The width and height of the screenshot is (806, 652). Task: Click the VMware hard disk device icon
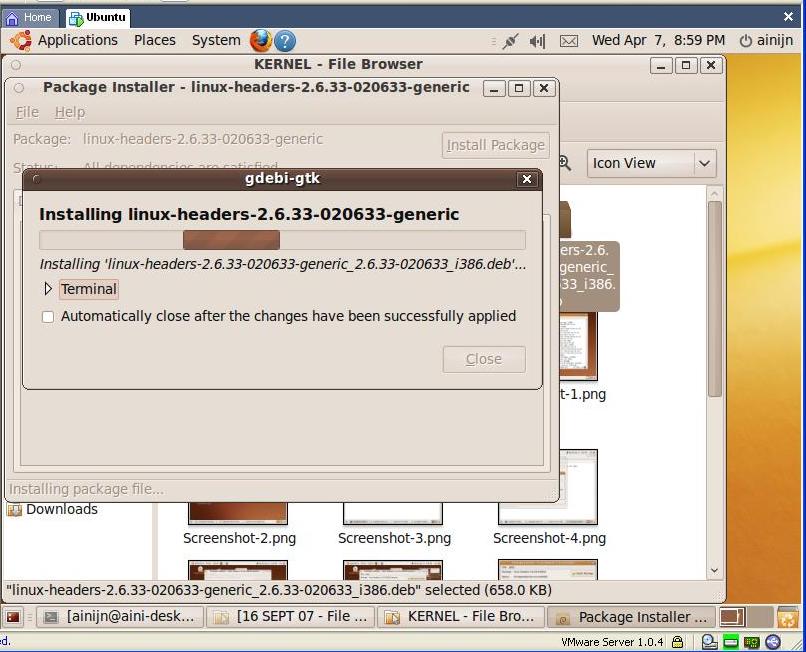click(x=709, y=642)
